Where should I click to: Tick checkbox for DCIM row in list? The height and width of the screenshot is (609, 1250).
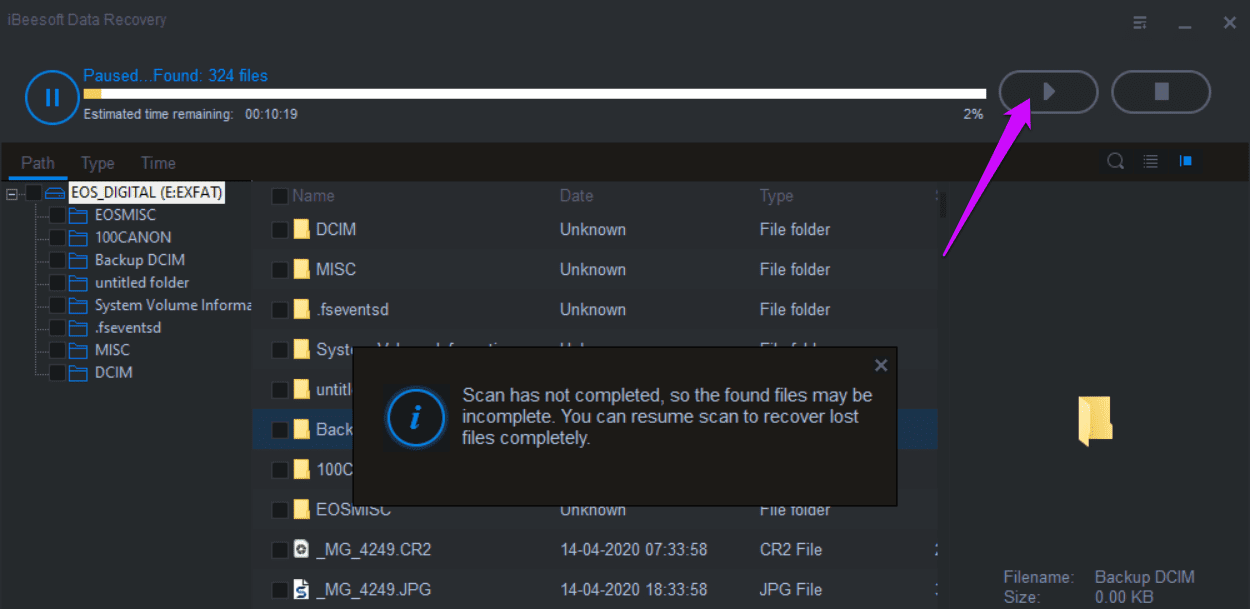pyautogui.click(x=280, y=229)
